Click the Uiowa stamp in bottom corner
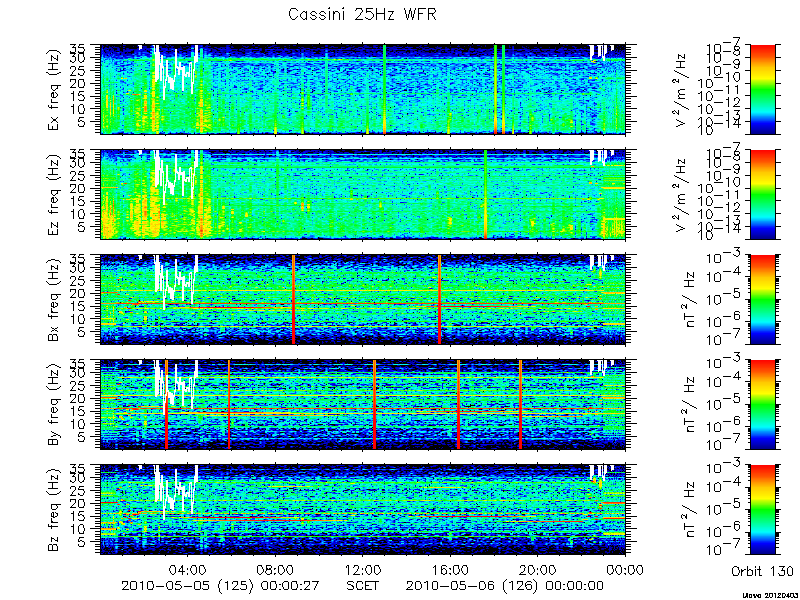Viewport: 800px width, 600px height. coord(770,595)
